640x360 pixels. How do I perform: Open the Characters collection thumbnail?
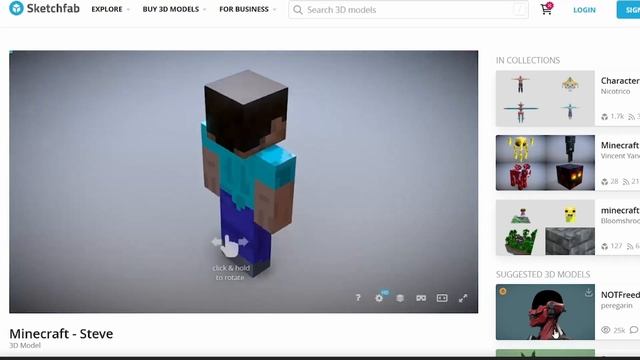tap(545, 98)
